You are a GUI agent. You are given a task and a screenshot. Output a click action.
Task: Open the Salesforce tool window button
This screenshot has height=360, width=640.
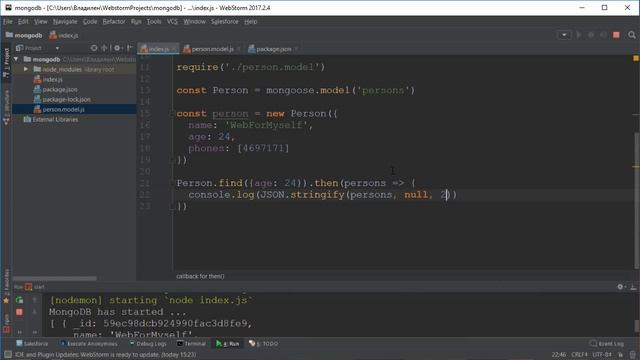32,344
